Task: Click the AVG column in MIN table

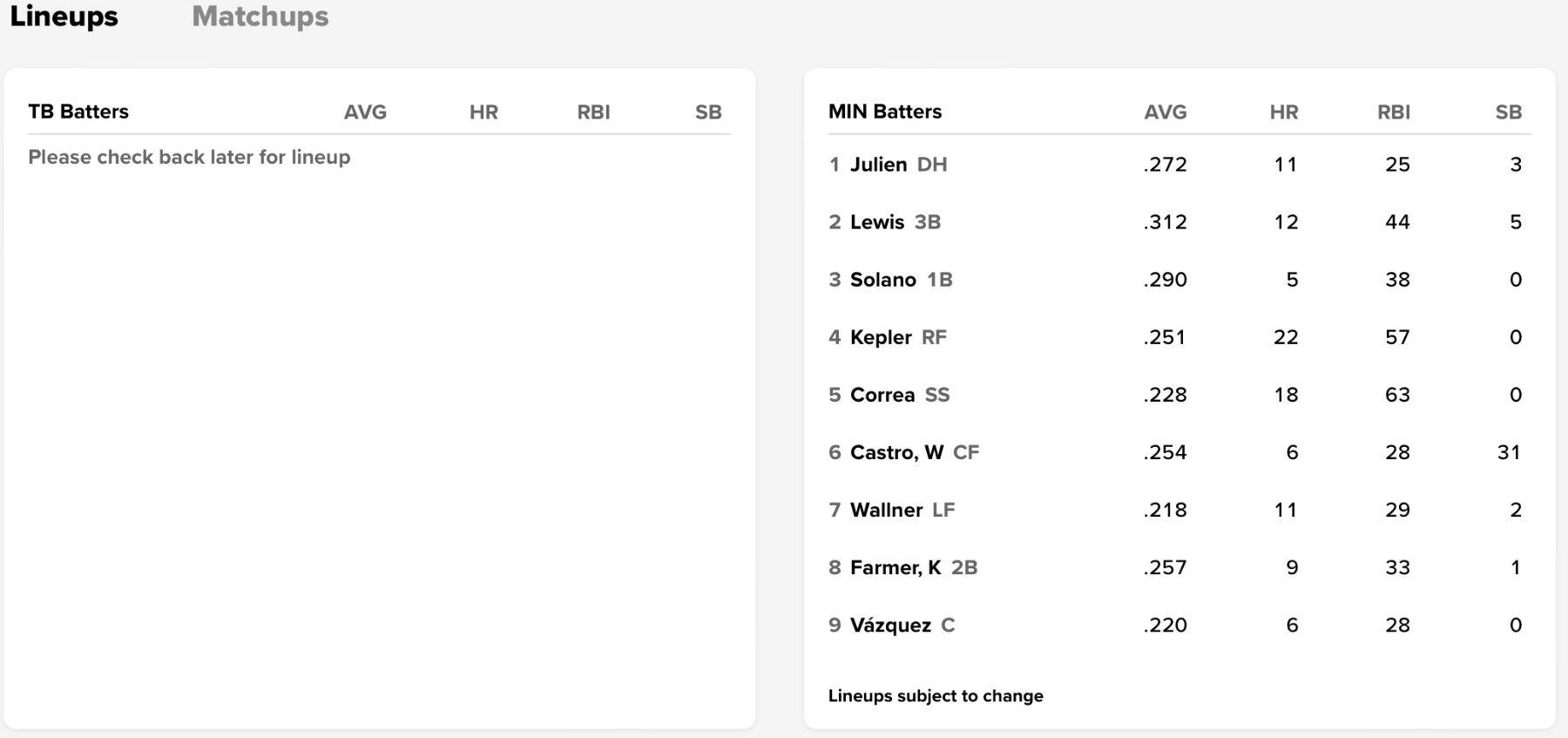Action: 1165,112
